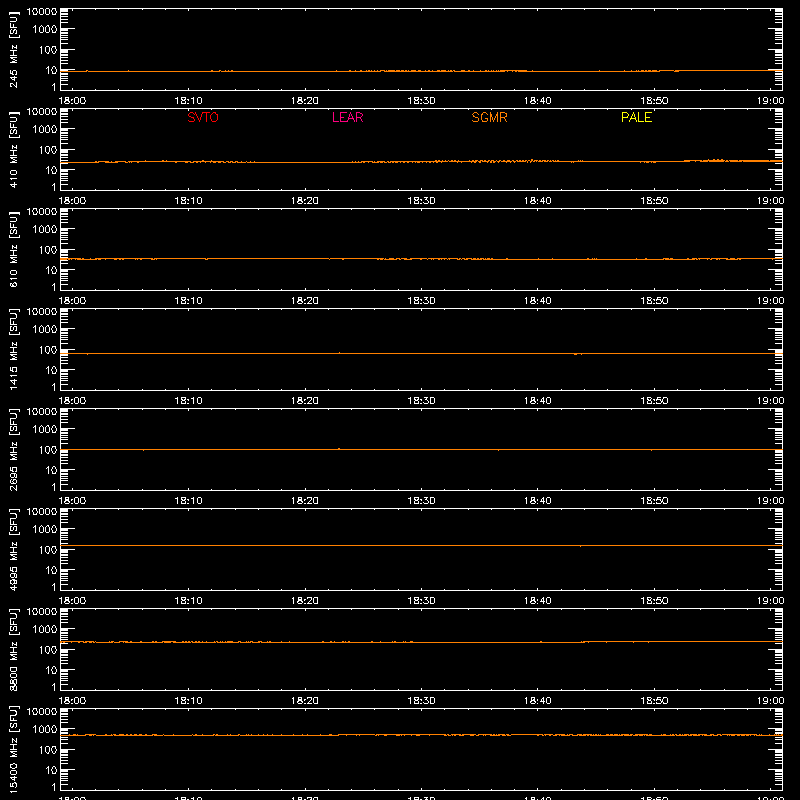Click '18:10' time label of the 8800 MHz plot
Image resolution: width=800 pixels, height=800 pixels.
pyautogui.click(x=188, y=701)
